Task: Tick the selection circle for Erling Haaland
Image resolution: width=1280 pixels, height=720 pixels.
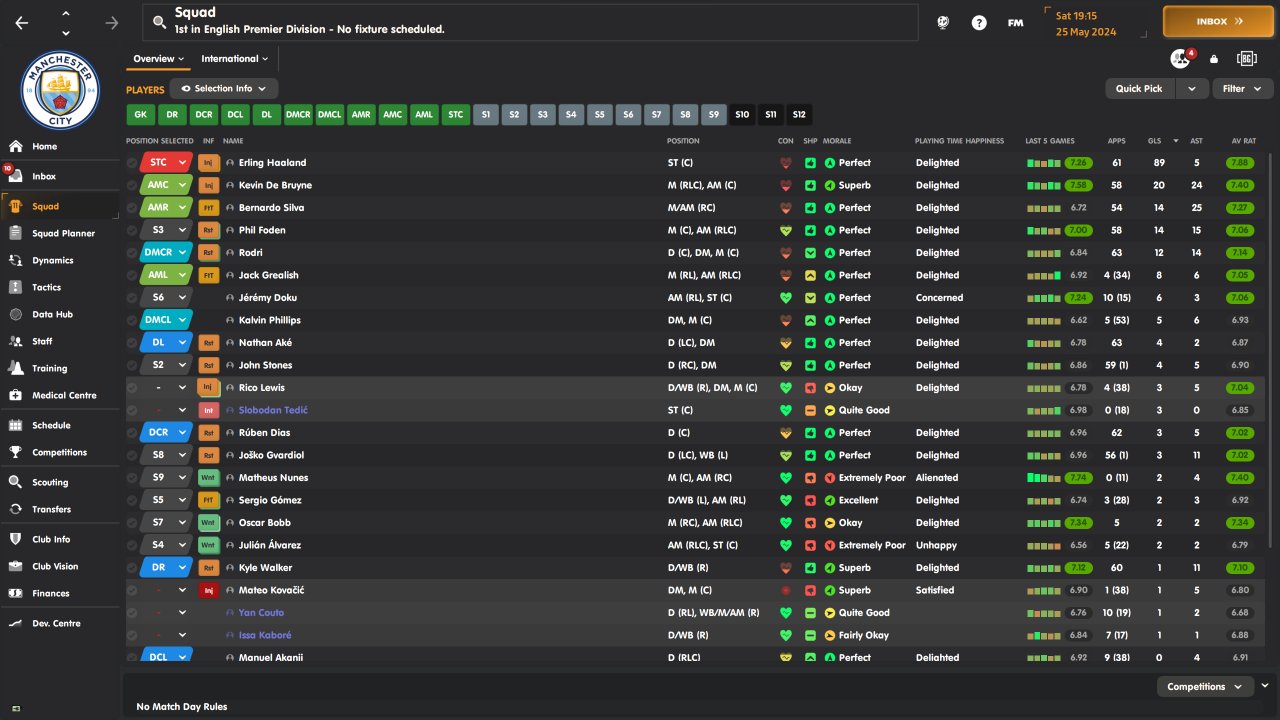Action: [x=132, y=162]
